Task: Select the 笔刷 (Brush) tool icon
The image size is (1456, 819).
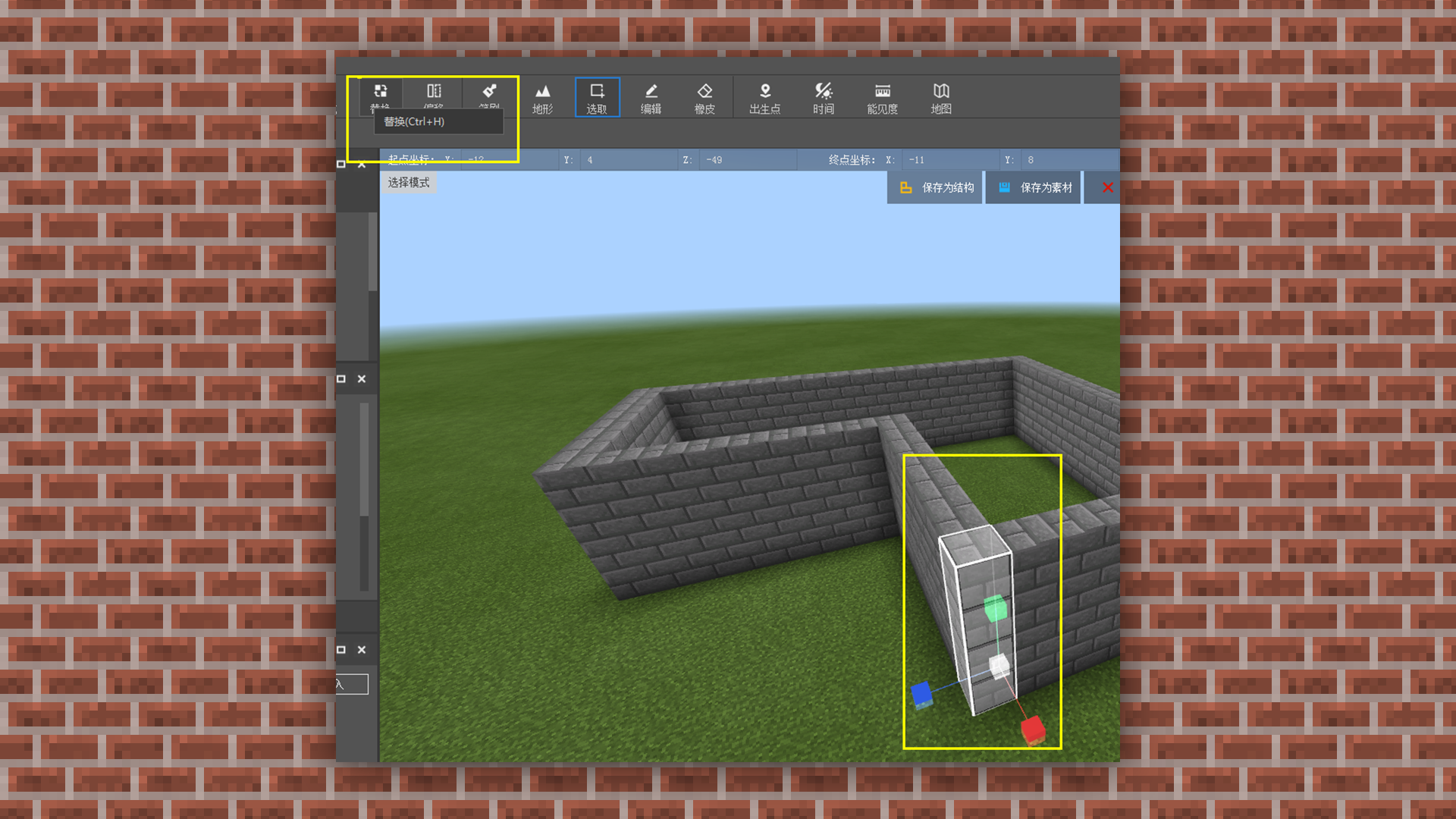Action: (489, 92)
